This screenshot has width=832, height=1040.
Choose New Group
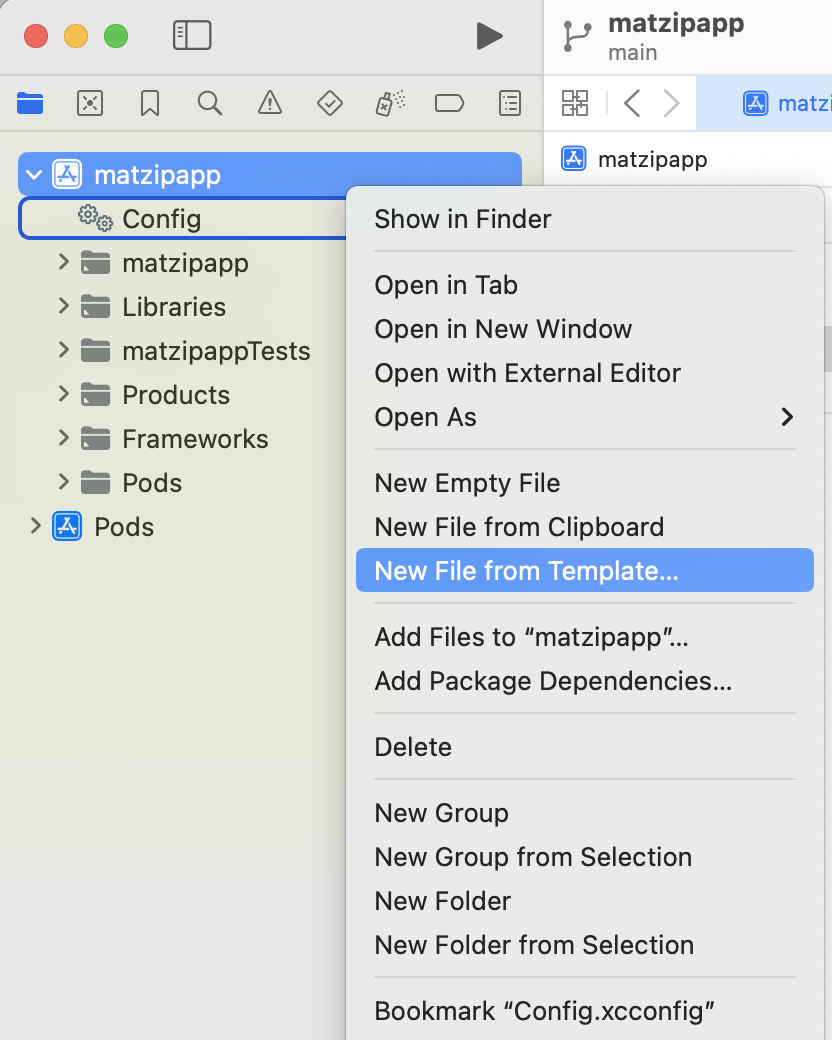point(585,813)
